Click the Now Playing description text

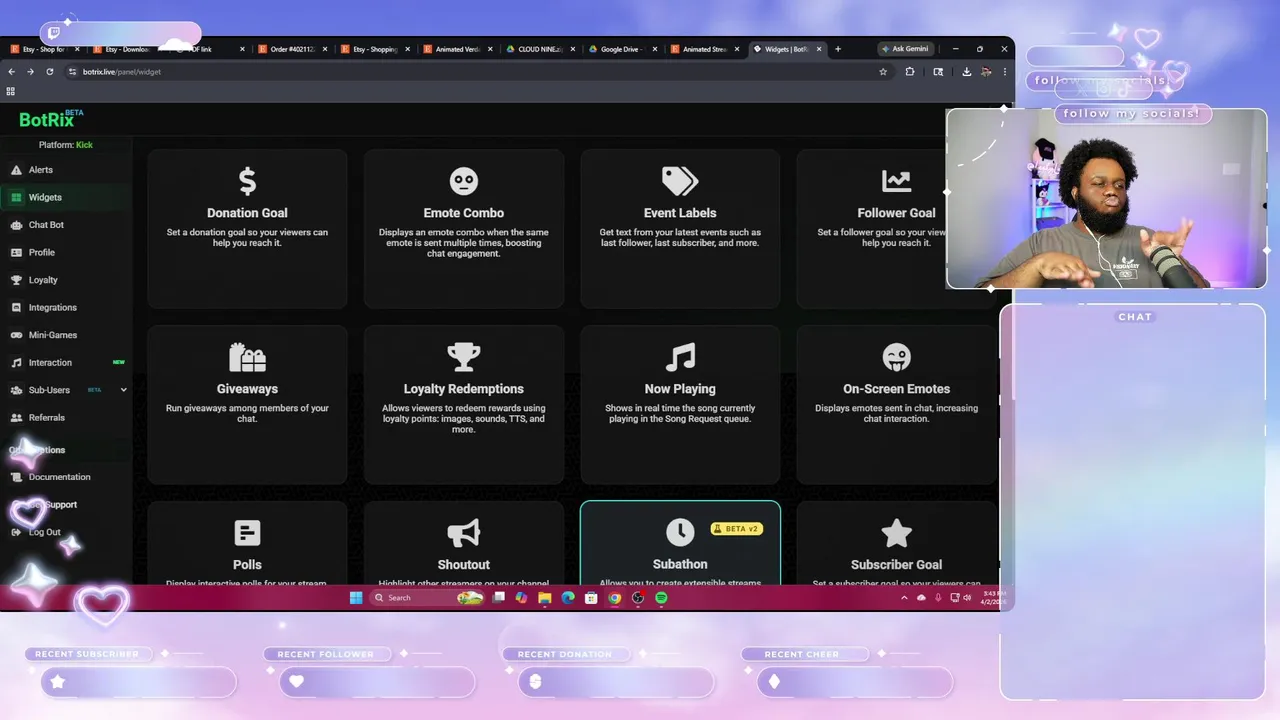tap(680, 413)
